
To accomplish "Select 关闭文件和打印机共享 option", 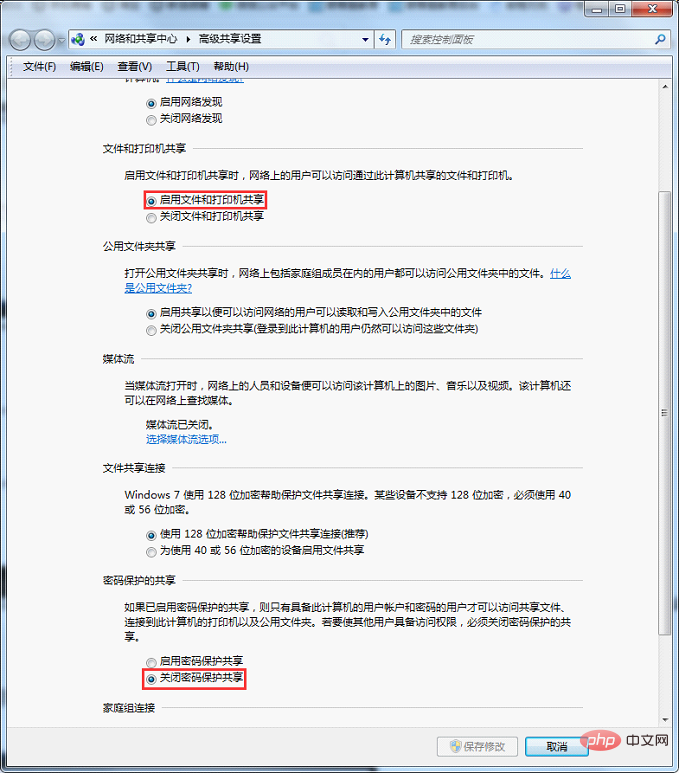I will point(151,217).
